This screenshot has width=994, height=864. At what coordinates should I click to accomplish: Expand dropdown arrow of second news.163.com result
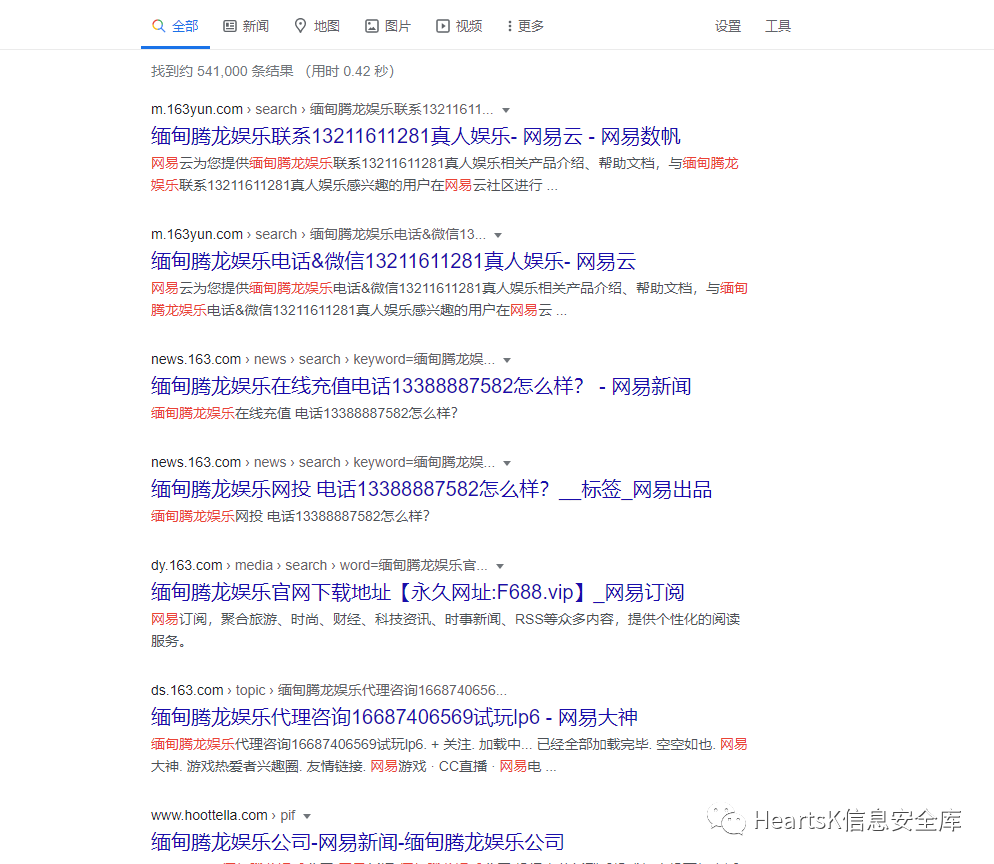pyautogui.click(x=507, y=463)
